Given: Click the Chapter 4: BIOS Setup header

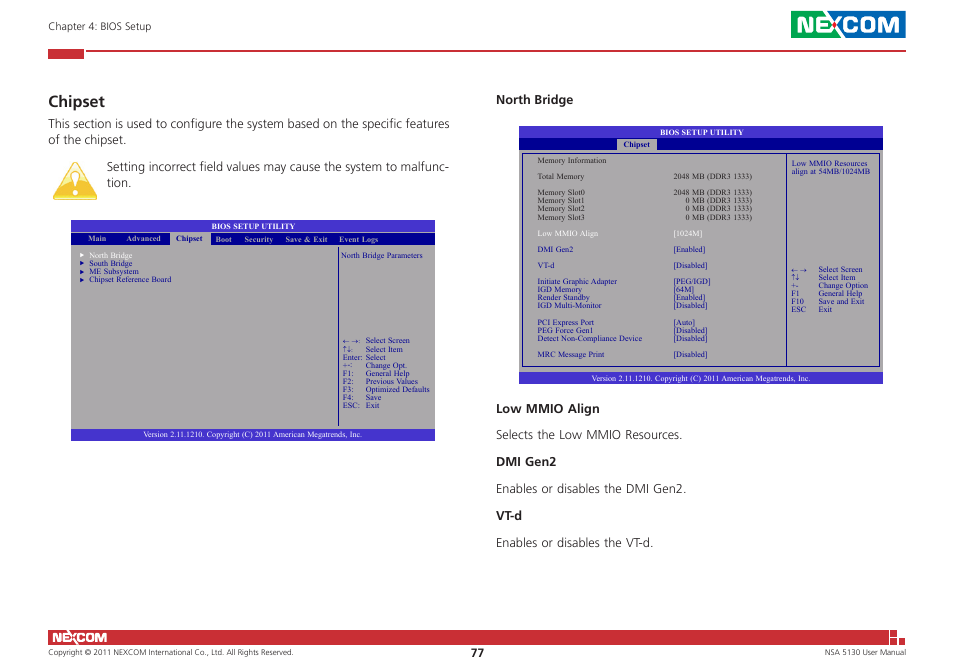Looking at the screenshot, I should [x=100, y=26].
